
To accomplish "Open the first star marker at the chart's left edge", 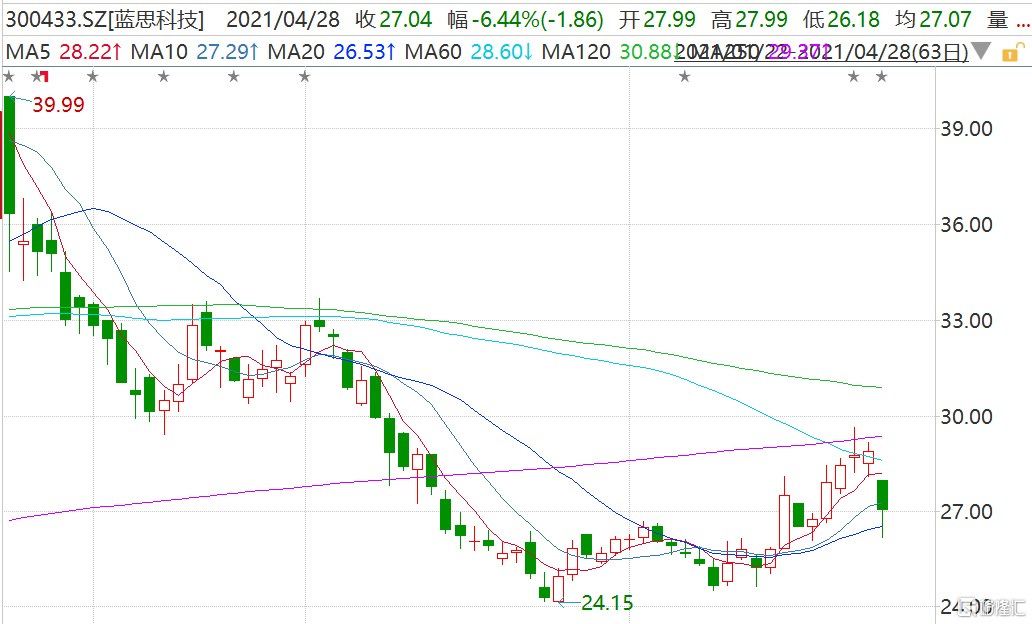I will pyautogui.click(x=9, y=77).
